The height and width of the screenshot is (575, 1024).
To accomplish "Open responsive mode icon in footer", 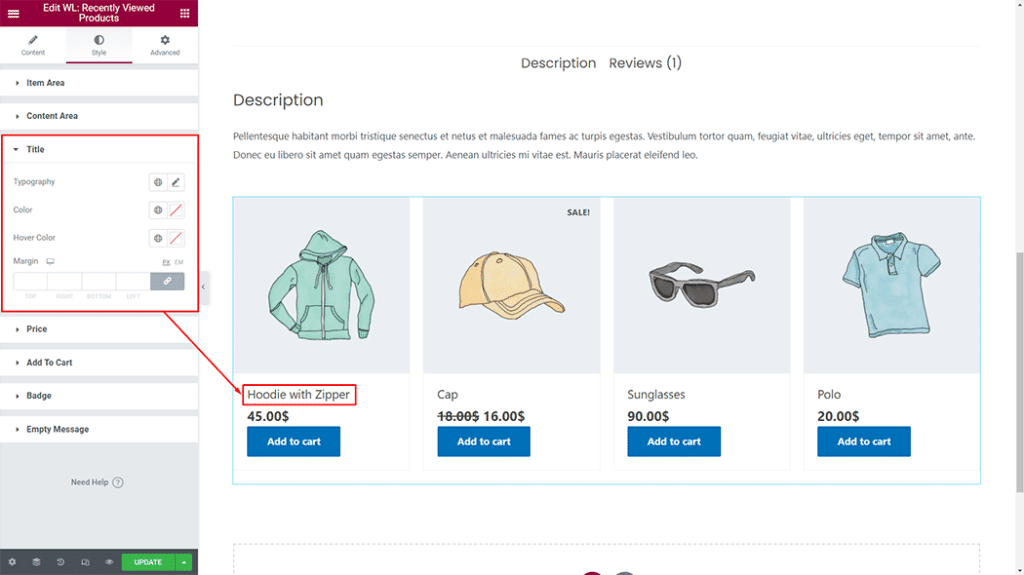I will [85, 562].
